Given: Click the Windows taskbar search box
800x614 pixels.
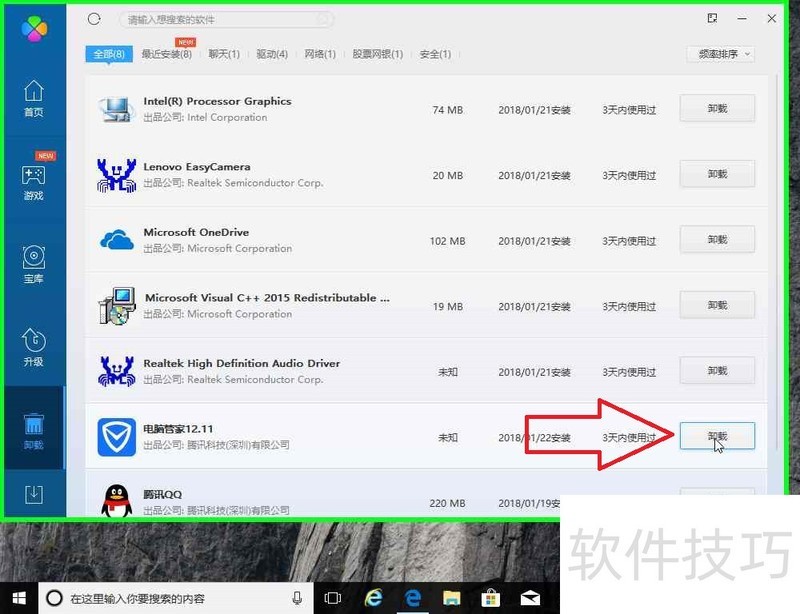Looking at the screenshot, I should [176, 598].
